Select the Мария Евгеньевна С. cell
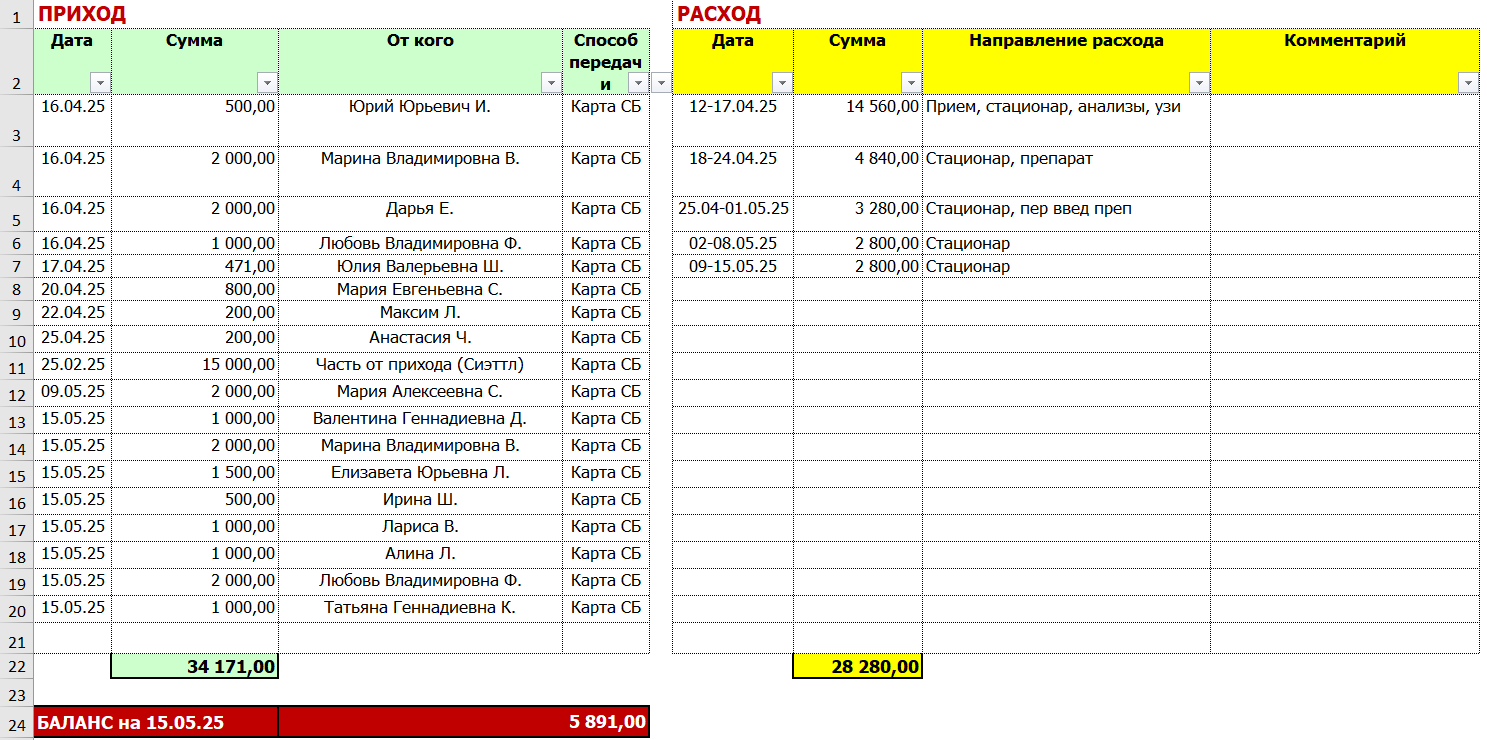The image size is (1487, 740). tap(421, 289)
